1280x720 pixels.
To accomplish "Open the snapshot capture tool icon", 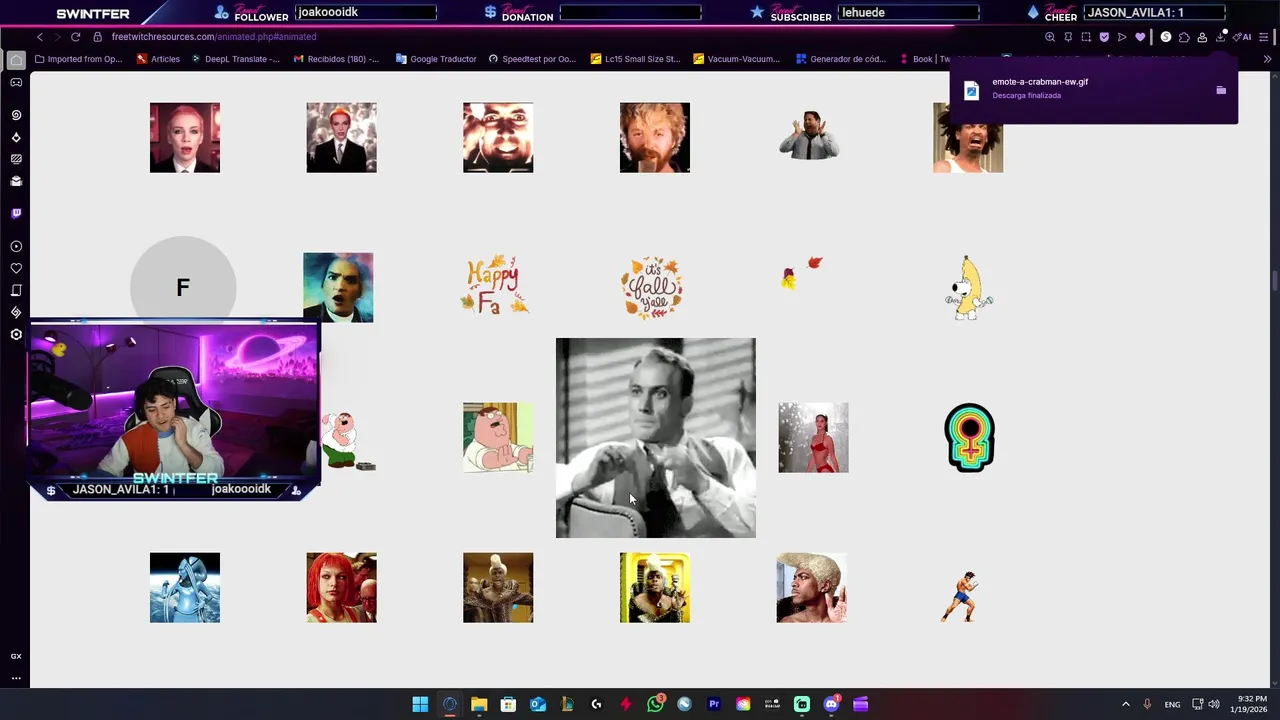I will point(1086,37).
